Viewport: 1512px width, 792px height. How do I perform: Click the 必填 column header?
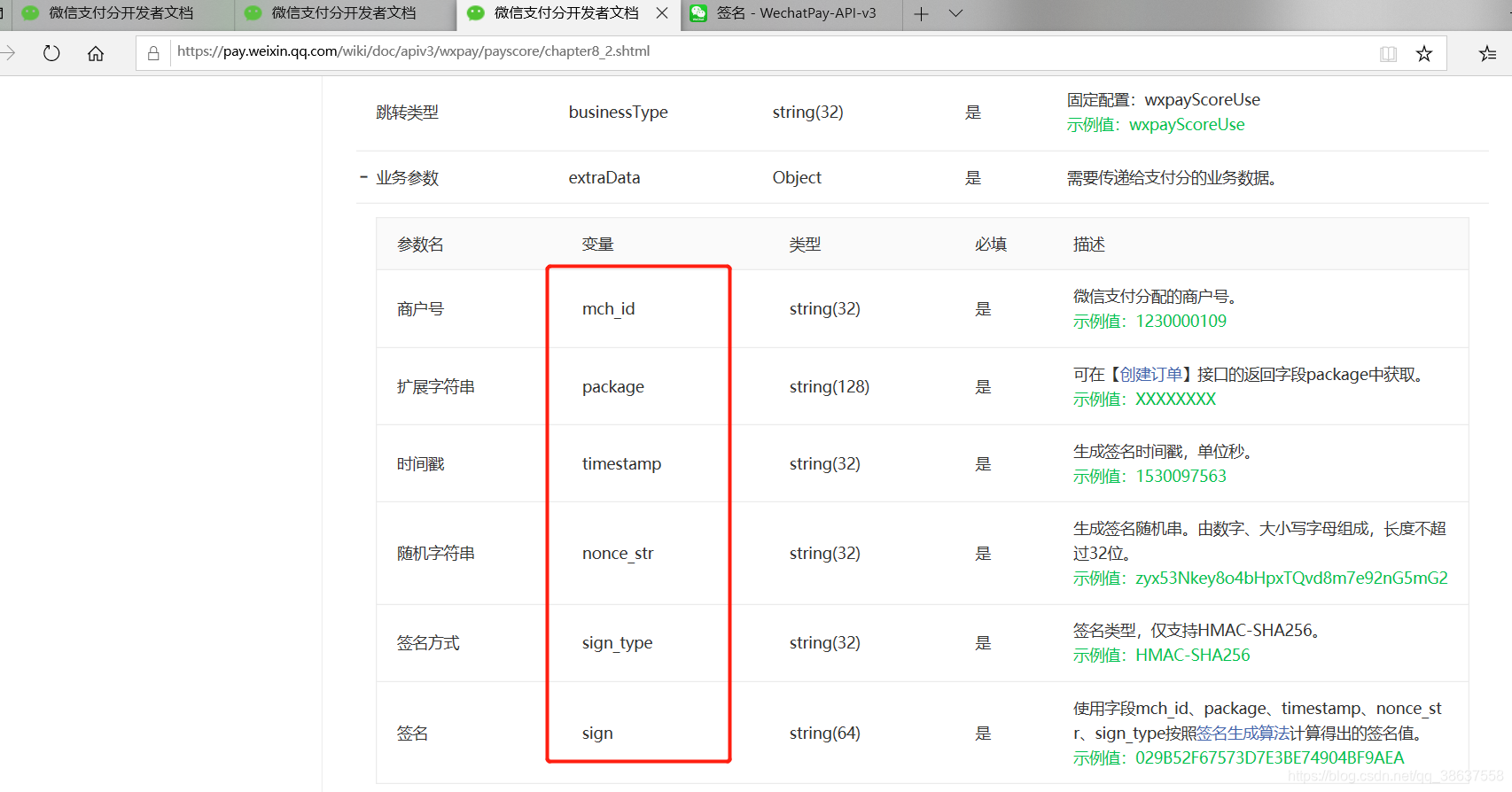point(991,245)
